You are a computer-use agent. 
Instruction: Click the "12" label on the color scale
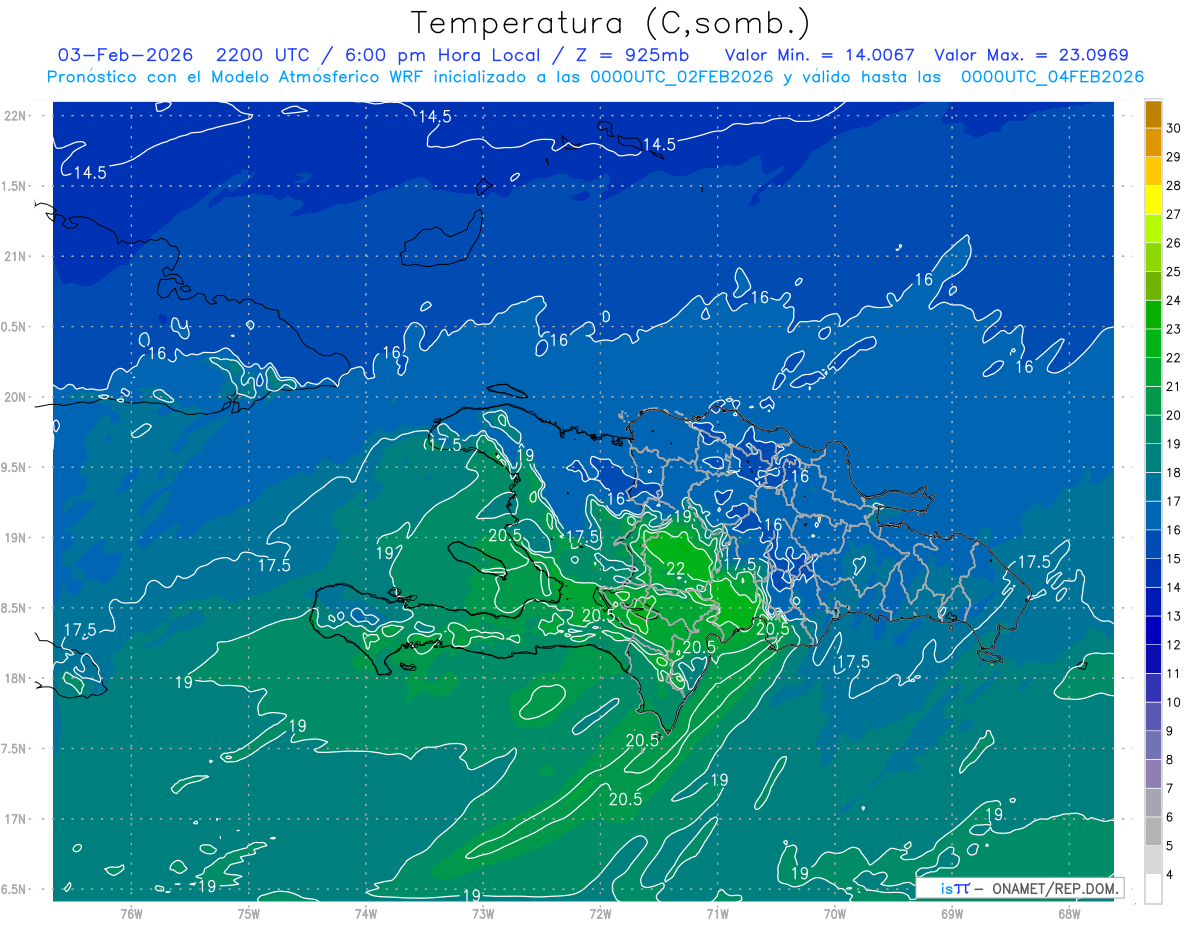(1174, 645)
